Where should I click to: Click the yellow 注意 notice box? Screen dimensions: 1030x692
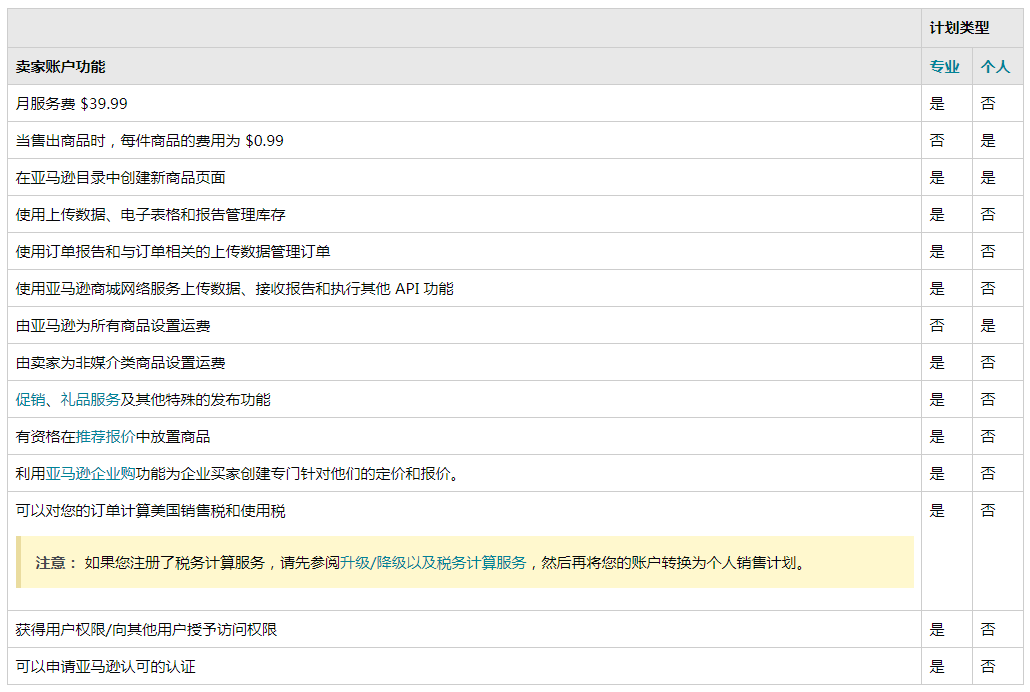tap(465, 562)
